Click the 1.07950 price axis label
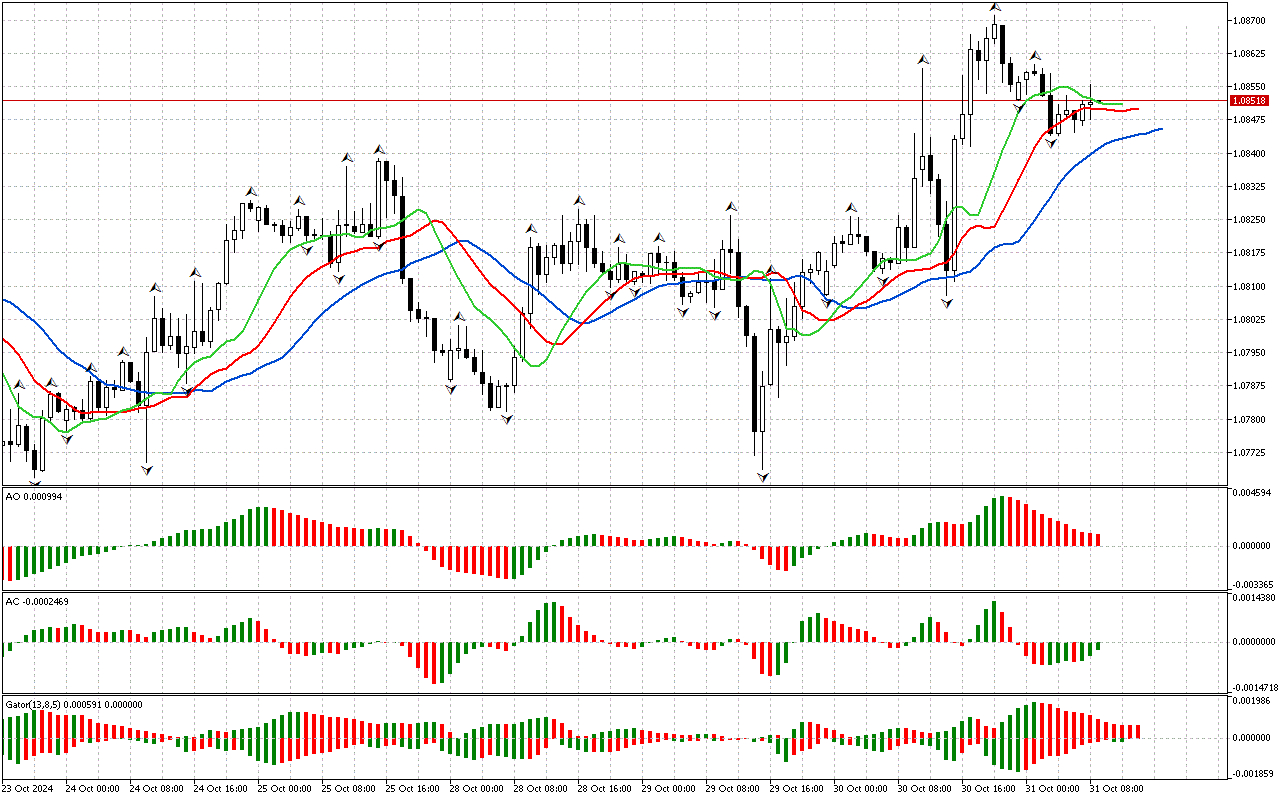 tap(1250, 353)
